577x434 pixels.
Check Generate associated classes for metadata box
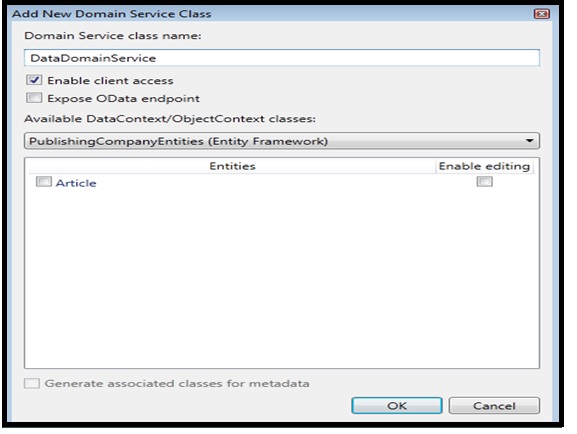click(x=32, y=383)
